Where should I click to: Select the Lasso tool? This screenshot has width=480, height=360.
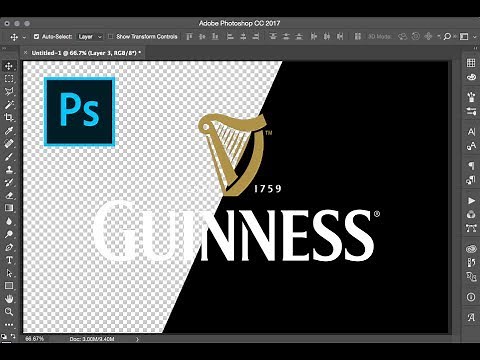pyautogui.click(x=9, y=92)
